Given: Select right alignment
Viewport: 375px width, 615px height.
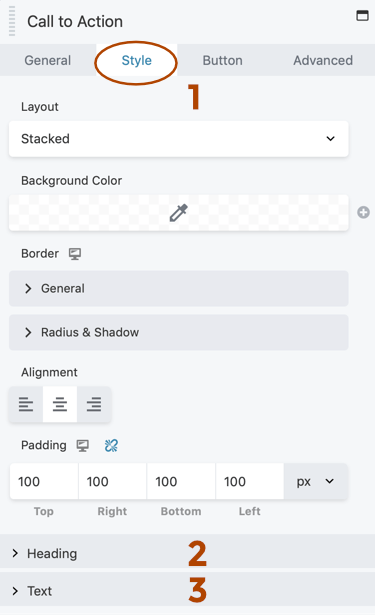Looking at the screenshot, I should [x=94, y=404].
